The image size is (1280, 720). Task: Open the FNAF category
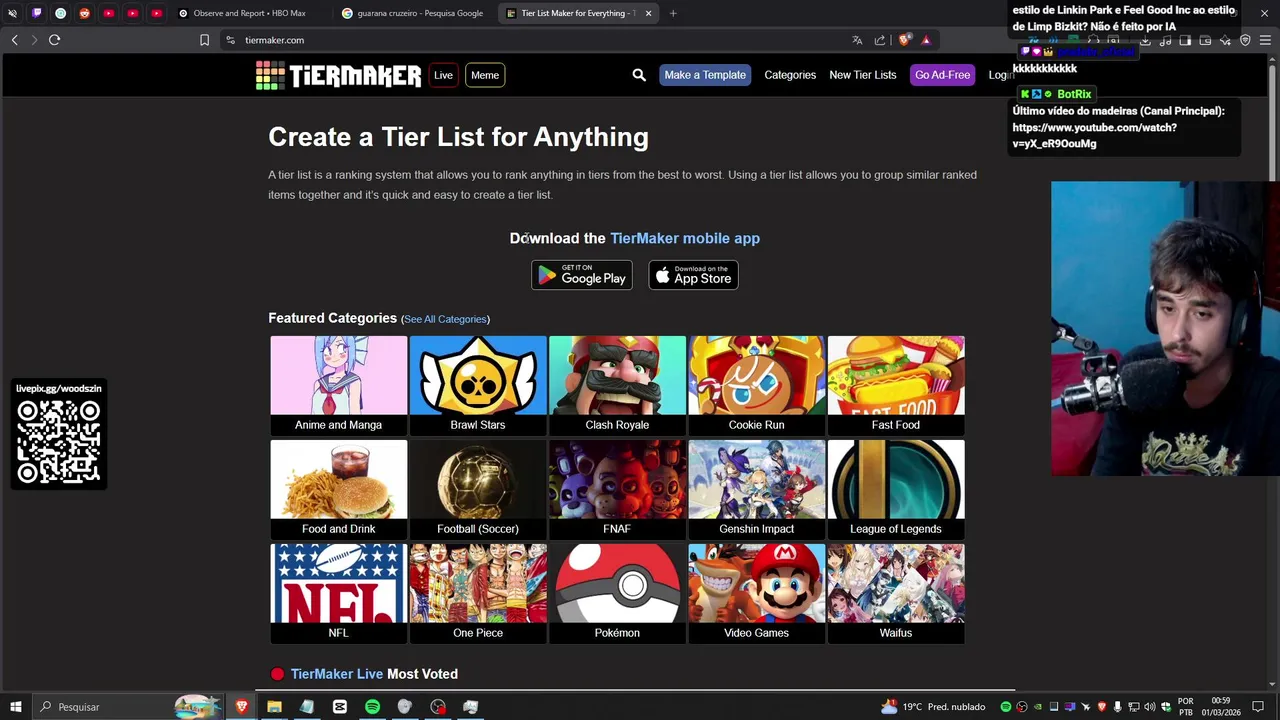pos(617,489)
